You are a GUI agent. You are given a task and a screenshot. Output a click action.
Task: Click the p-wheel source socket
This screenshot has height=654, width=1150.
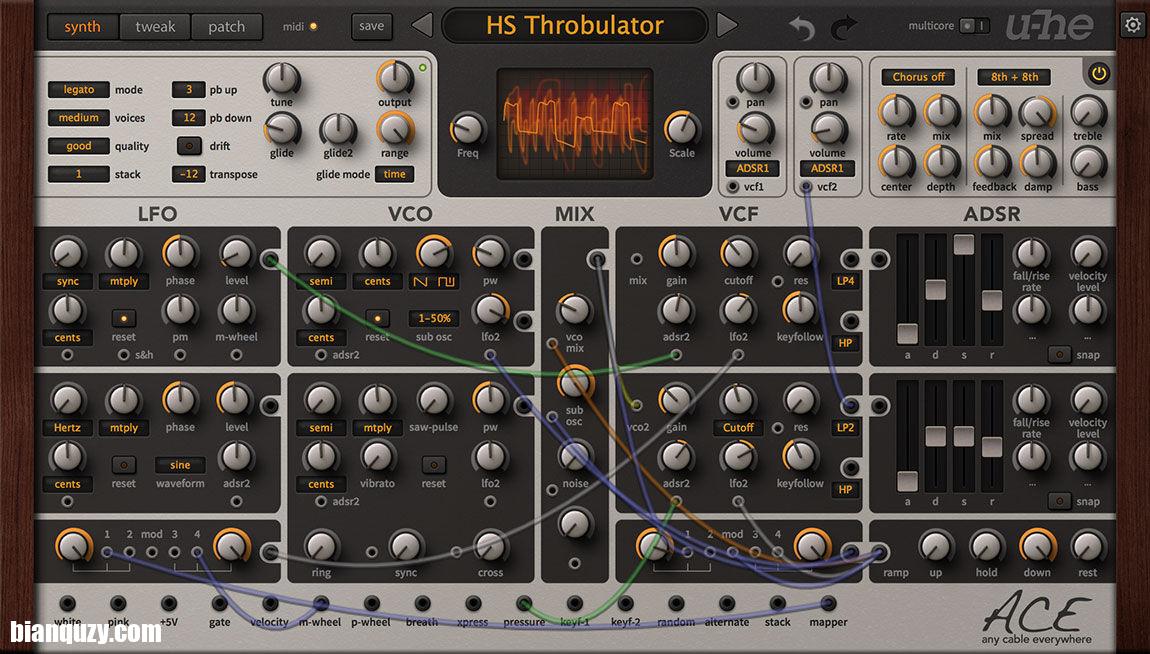(372, 603)
